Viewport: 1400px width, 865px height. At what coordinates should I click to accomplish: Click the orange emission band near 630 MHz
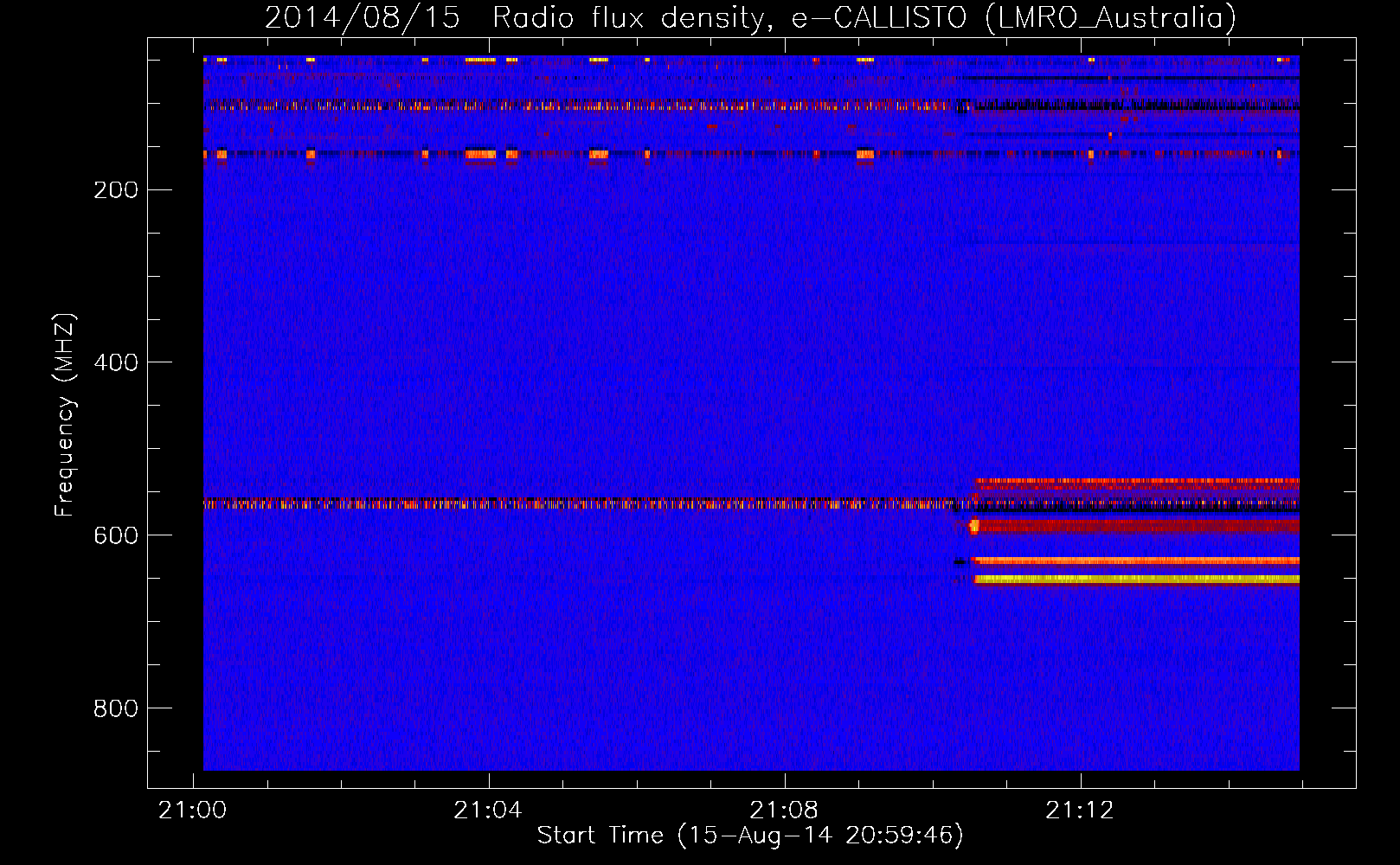[x=1135, y=561]
